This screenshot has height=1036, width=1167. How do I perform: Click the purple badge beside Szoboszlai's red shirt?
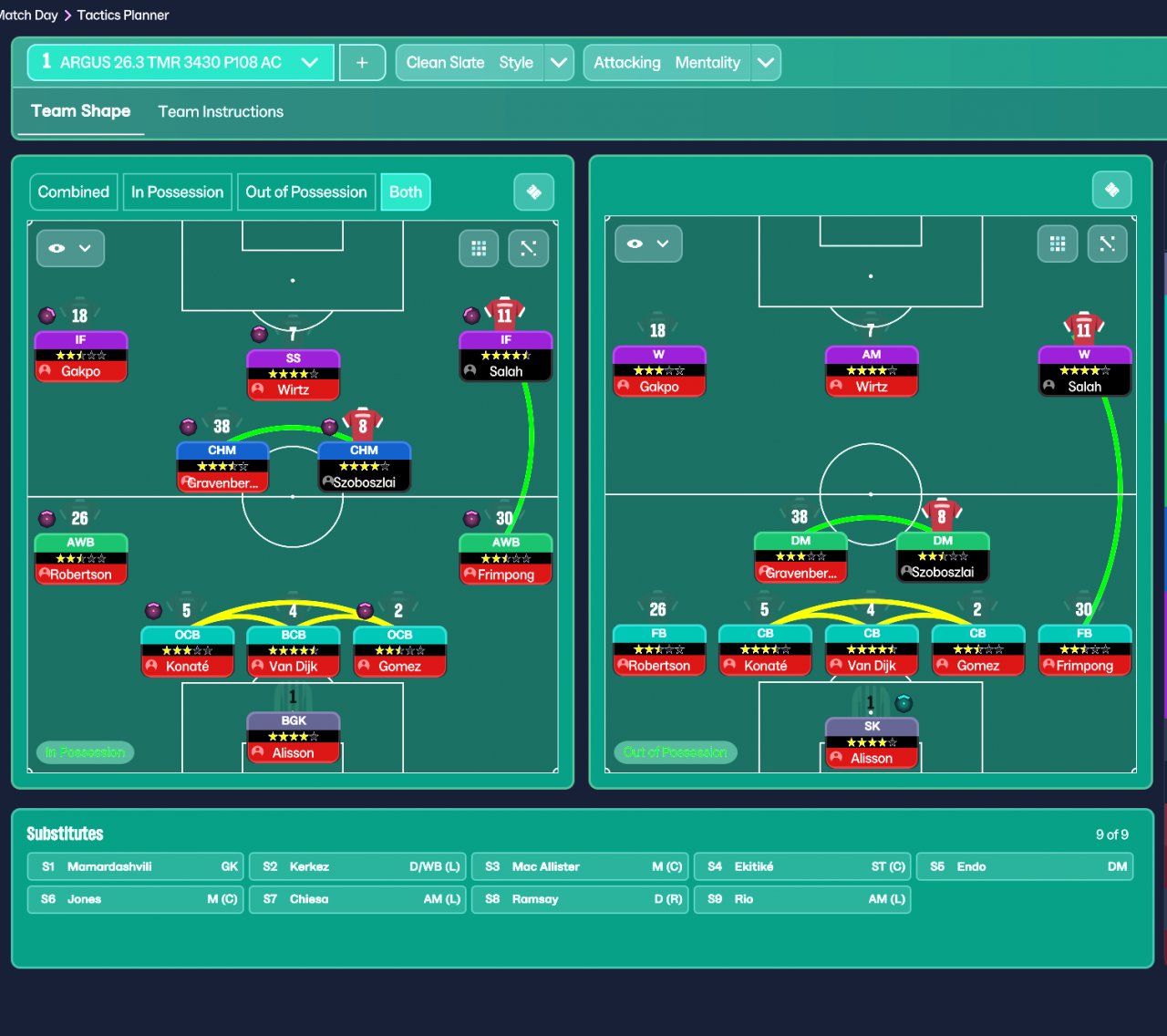coord(330,427)
